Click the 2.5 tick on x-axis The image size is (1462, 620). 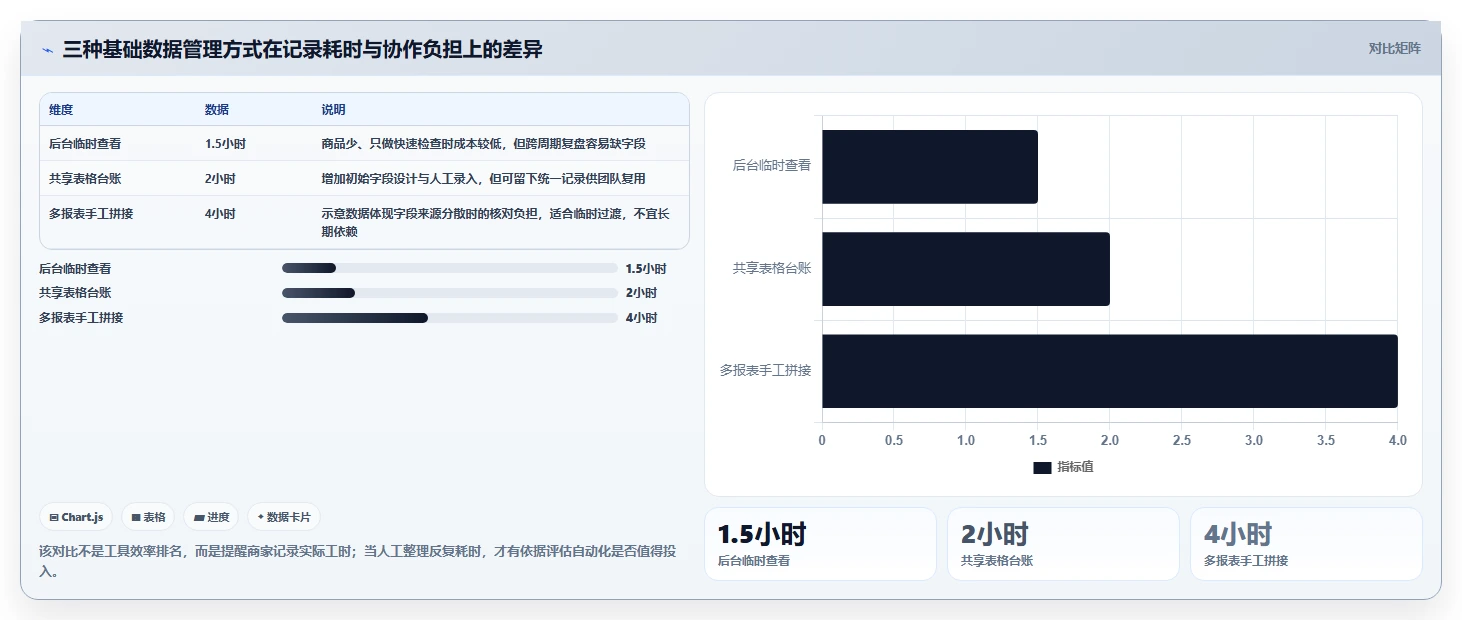coord(1182,440)
